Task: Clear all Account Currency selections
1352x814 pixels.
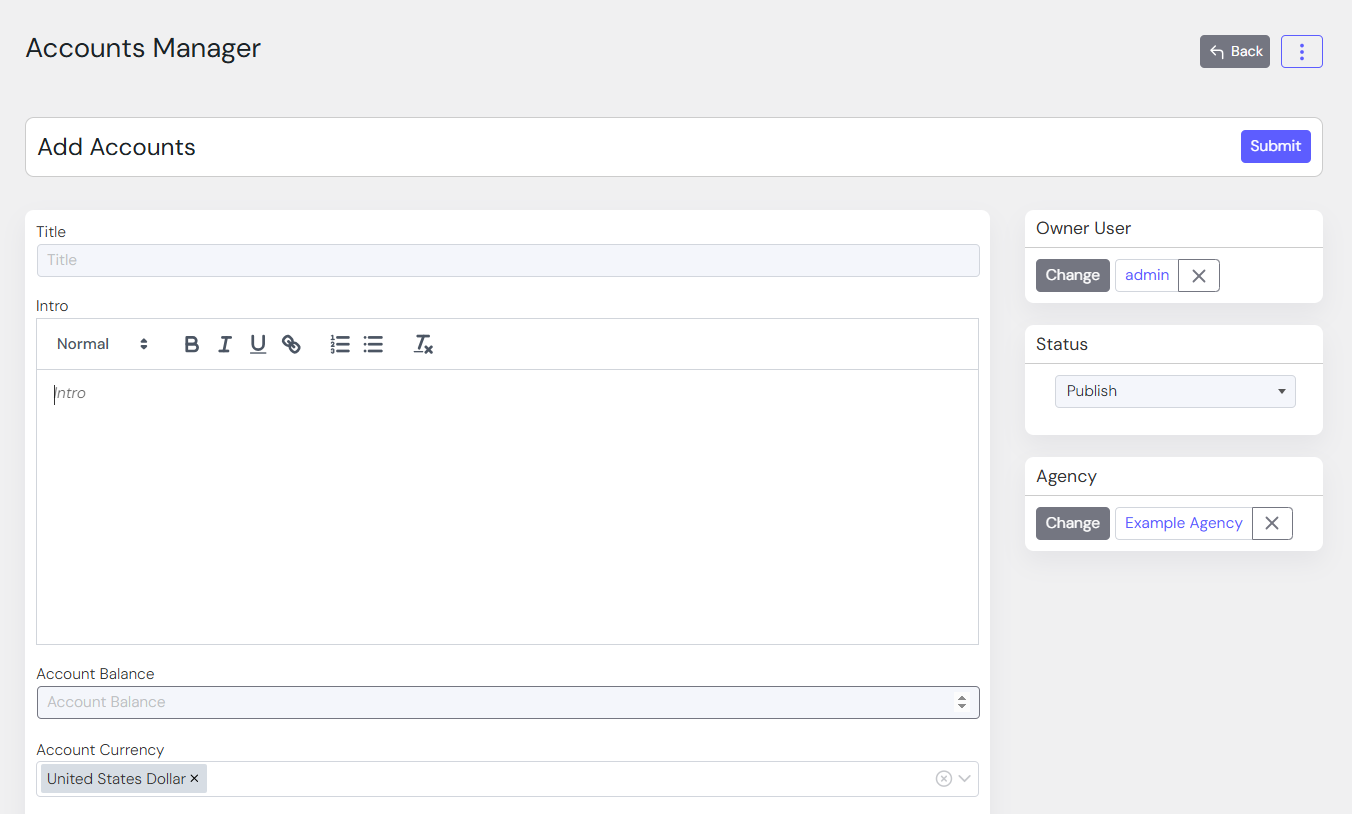Action: [943, 779]
